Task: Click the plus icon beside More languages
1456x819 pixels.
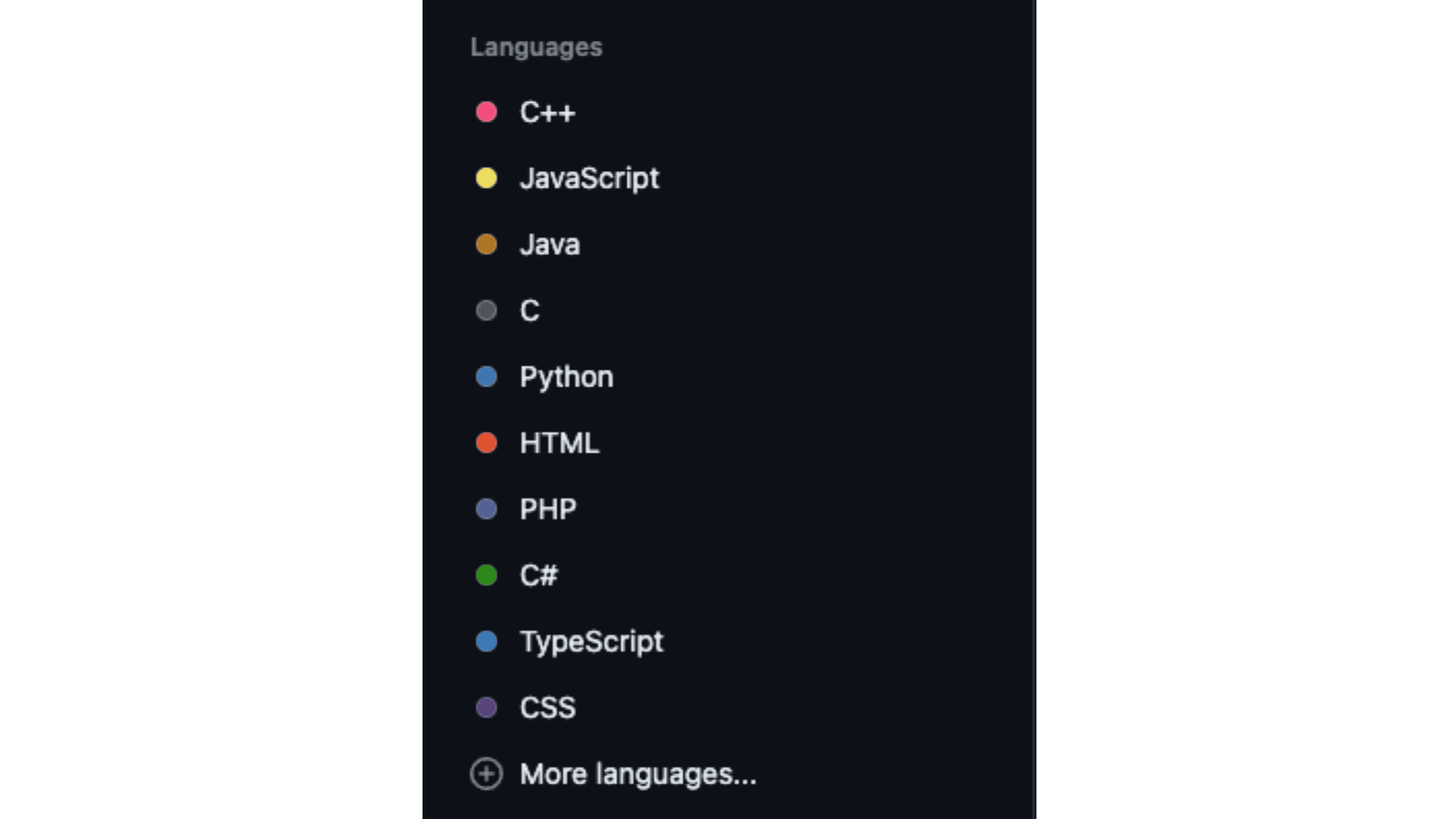Action: 487,774
